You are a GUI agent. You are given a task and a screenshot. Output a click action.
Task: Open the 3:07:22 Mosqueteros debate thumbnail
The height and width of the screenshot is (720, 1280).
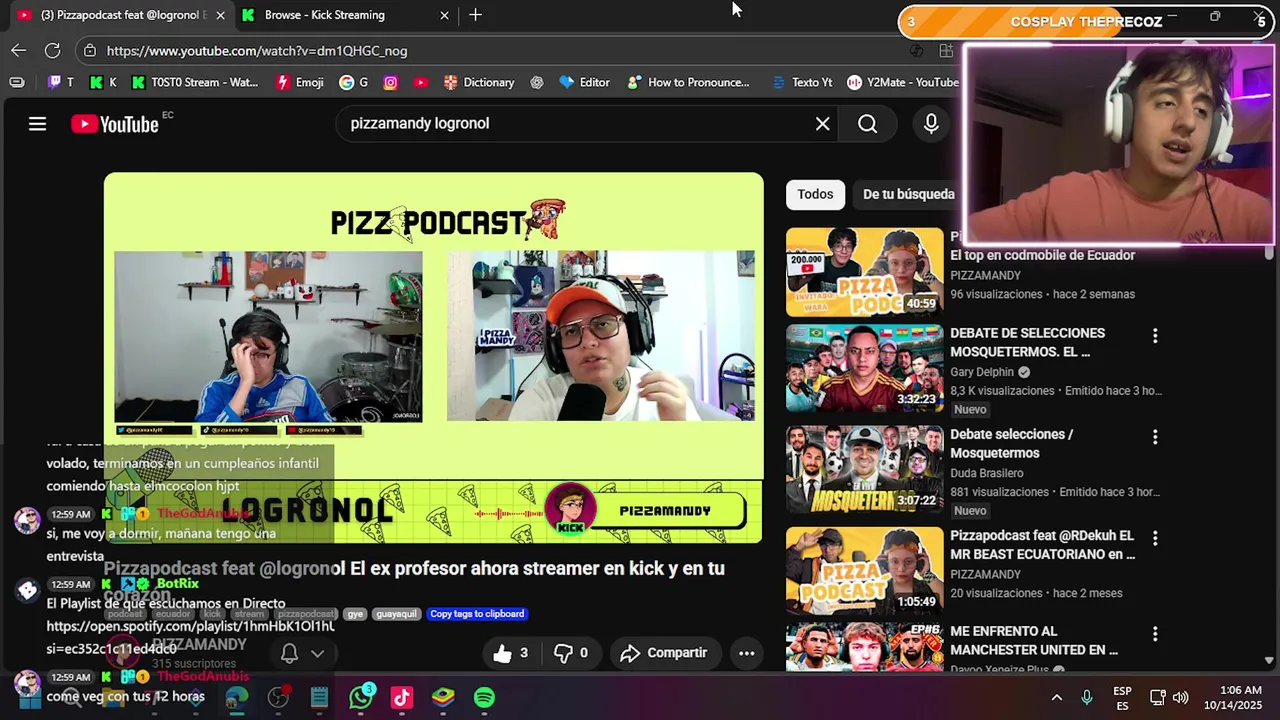click(864, 469)
